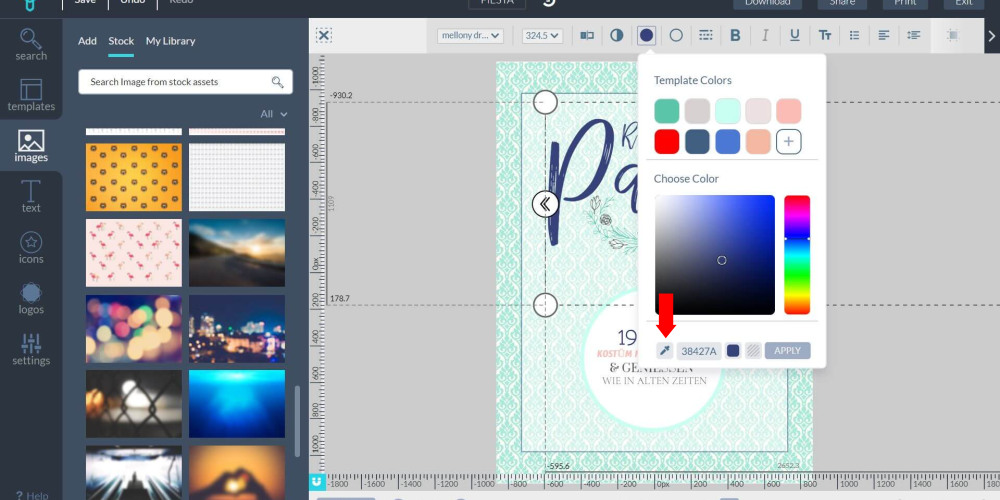Click the eyedropper color picker tool
The width and height of the screenshot is (1000, 500).
(x=665, y=351)
